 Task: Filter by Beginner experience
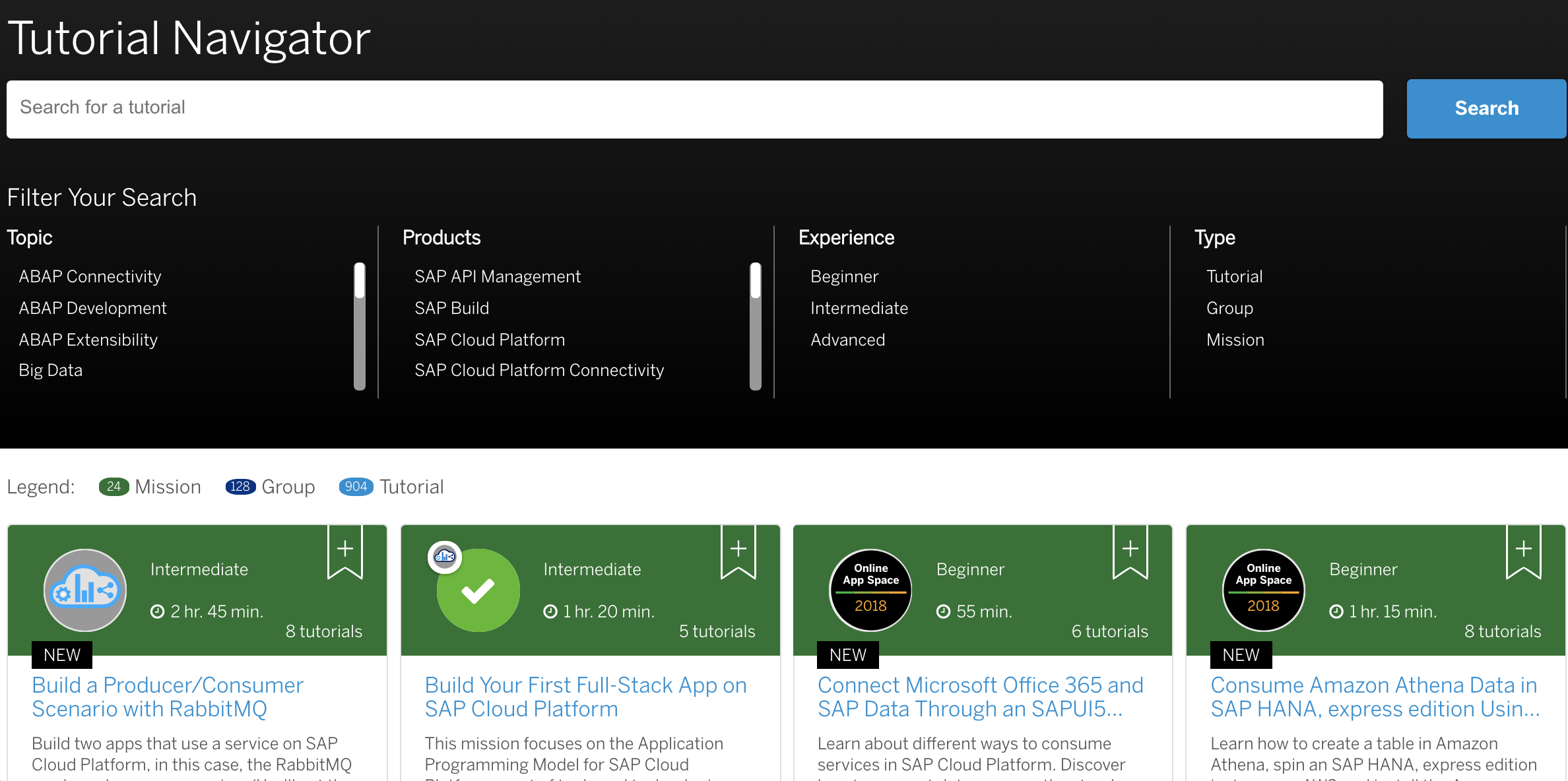[x=844, y=276]
